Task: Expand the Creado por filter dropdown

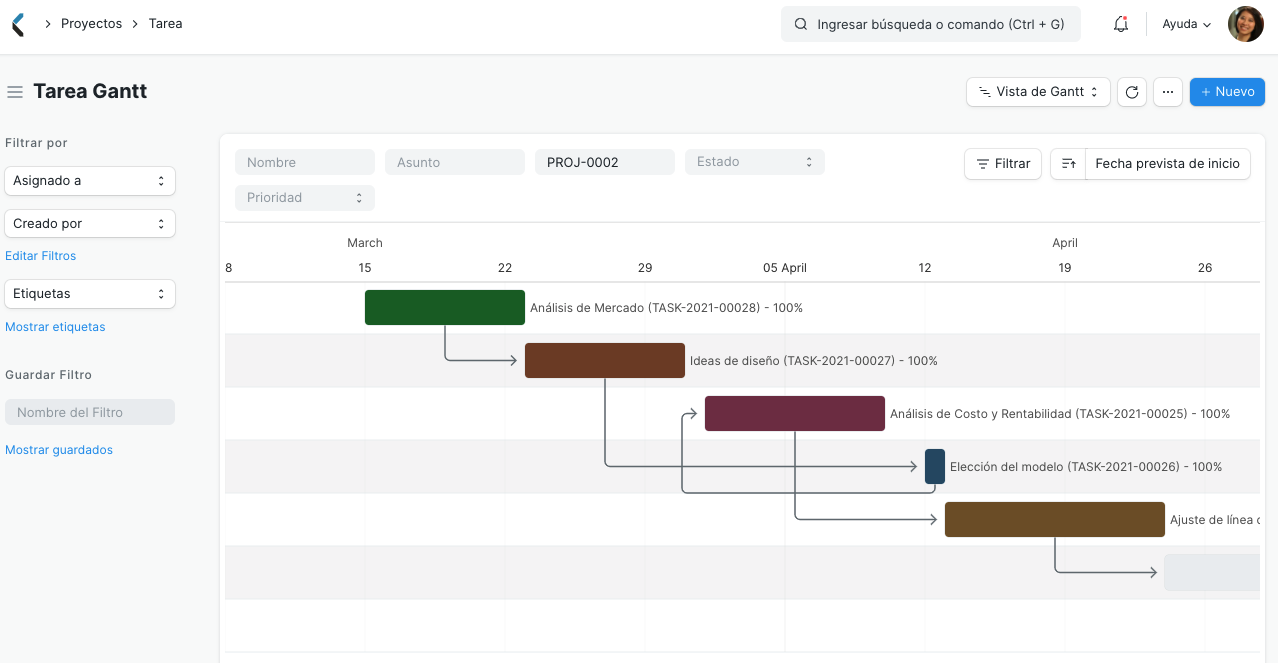Action: [x=90, y=224]
